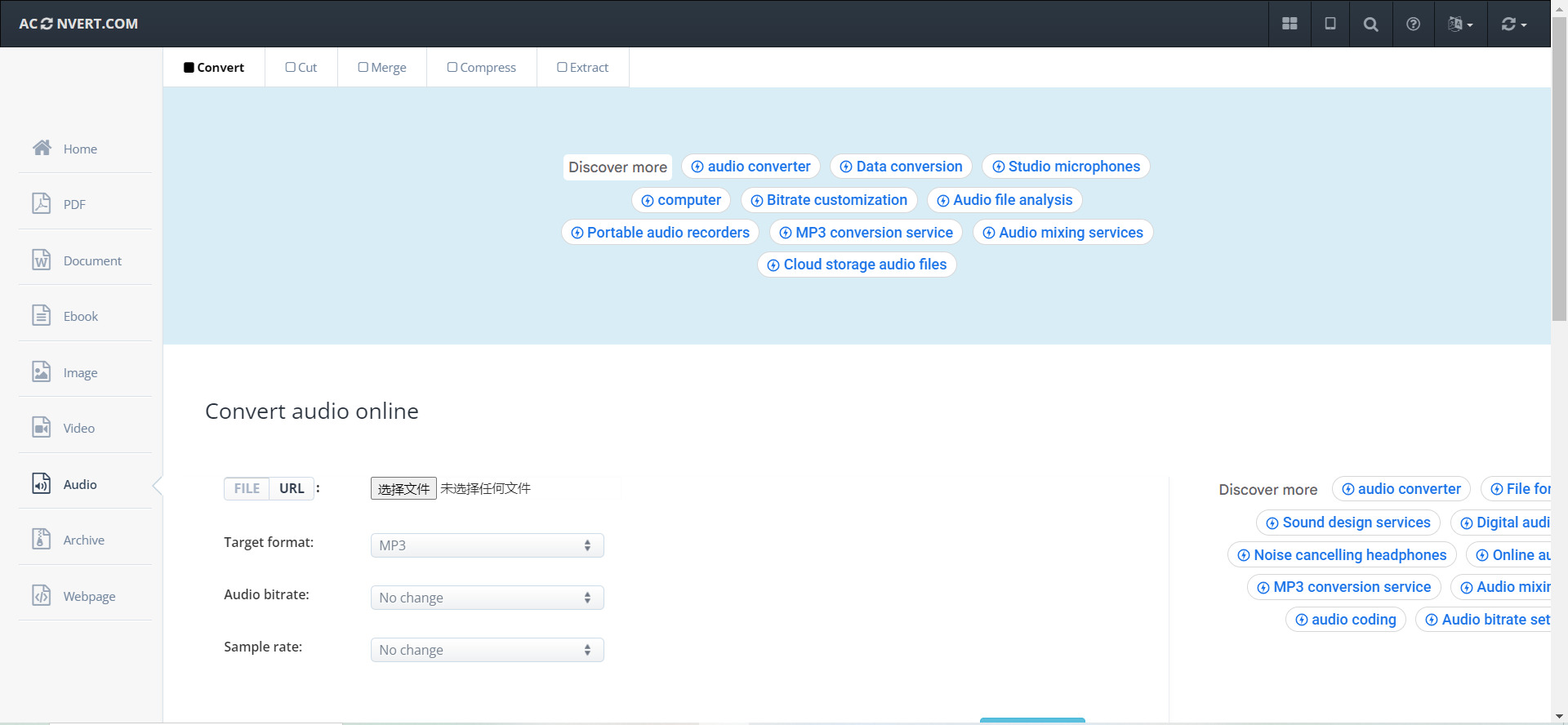Click the 'Data conversion' tag
Image resolution: width=1568 pixels, height=725 pixels.
point(901,167)
